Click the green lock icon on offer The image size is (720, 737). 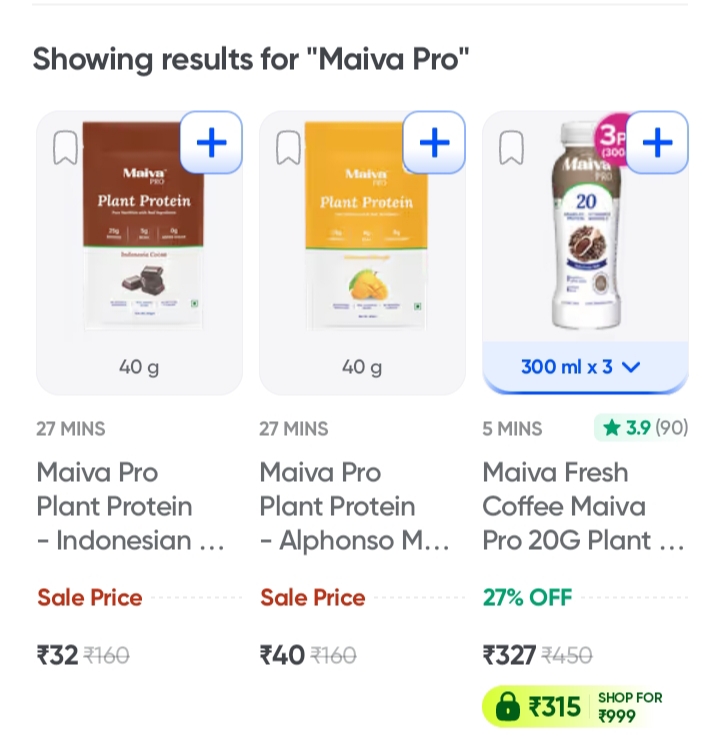tap(508, 707)
